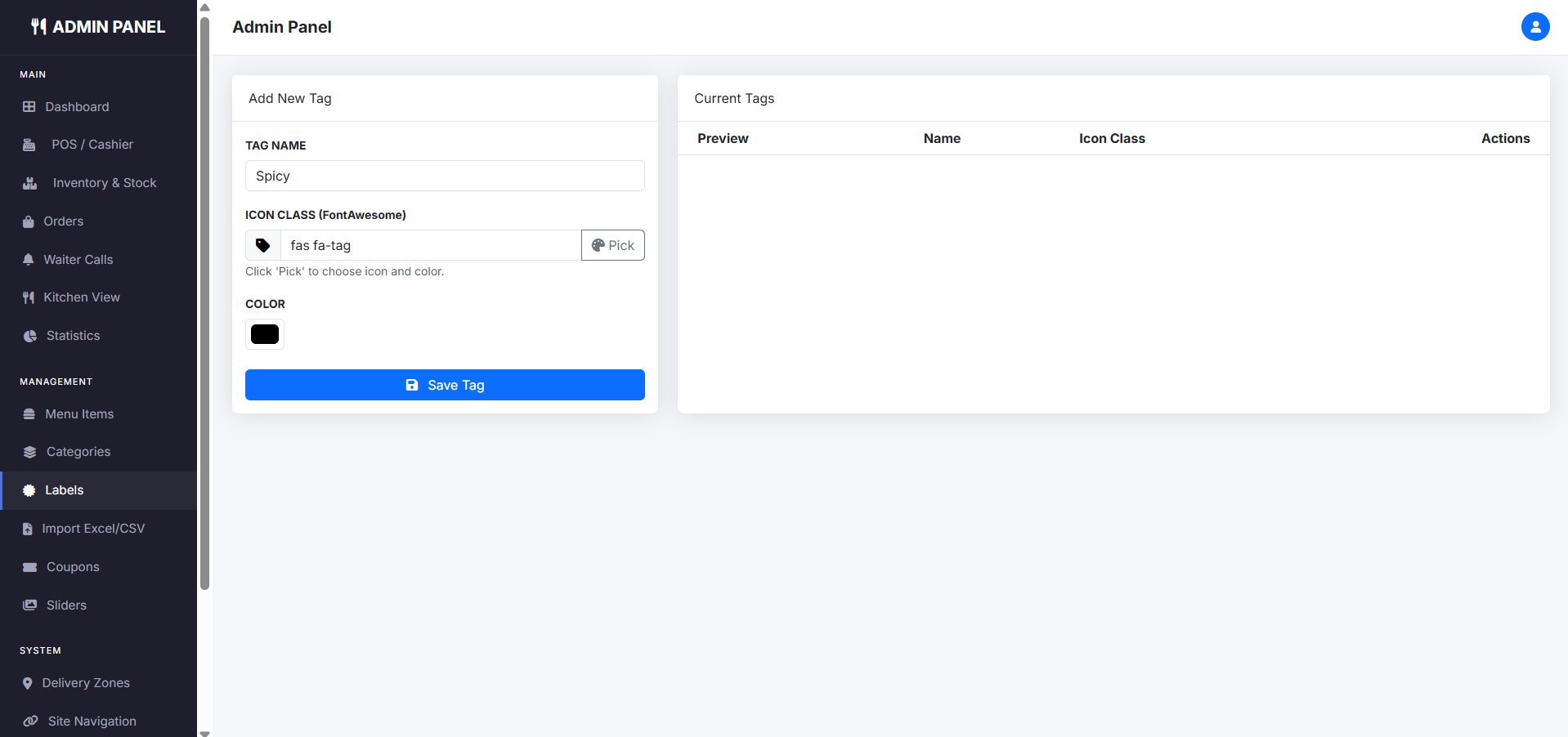This screenshot has height=737, width=1568.
Task: Click the Inventory & Stock boxes icon
Action: tap(30, 183)
